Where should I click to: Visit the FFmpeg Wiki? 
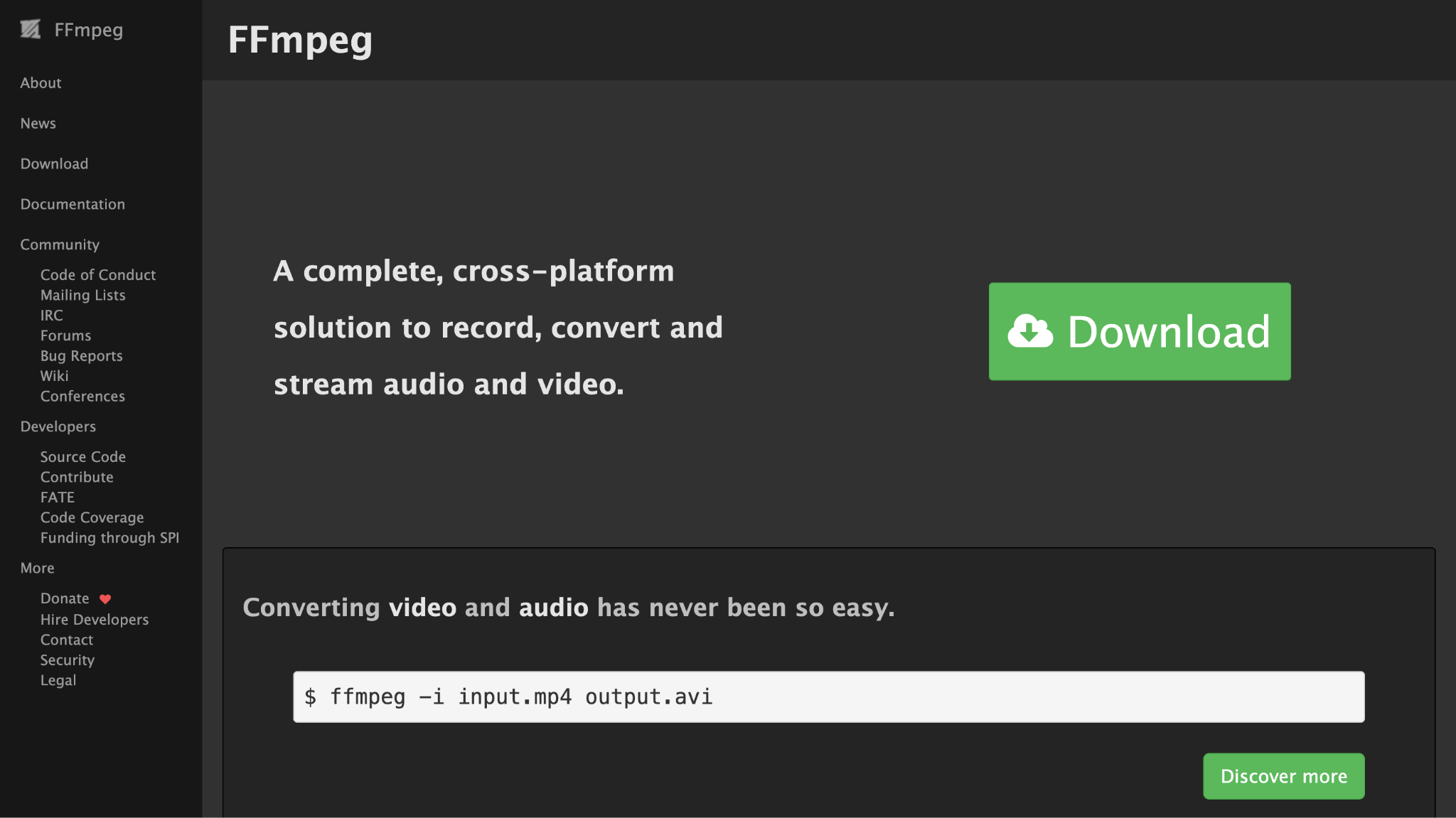(54, 375)
